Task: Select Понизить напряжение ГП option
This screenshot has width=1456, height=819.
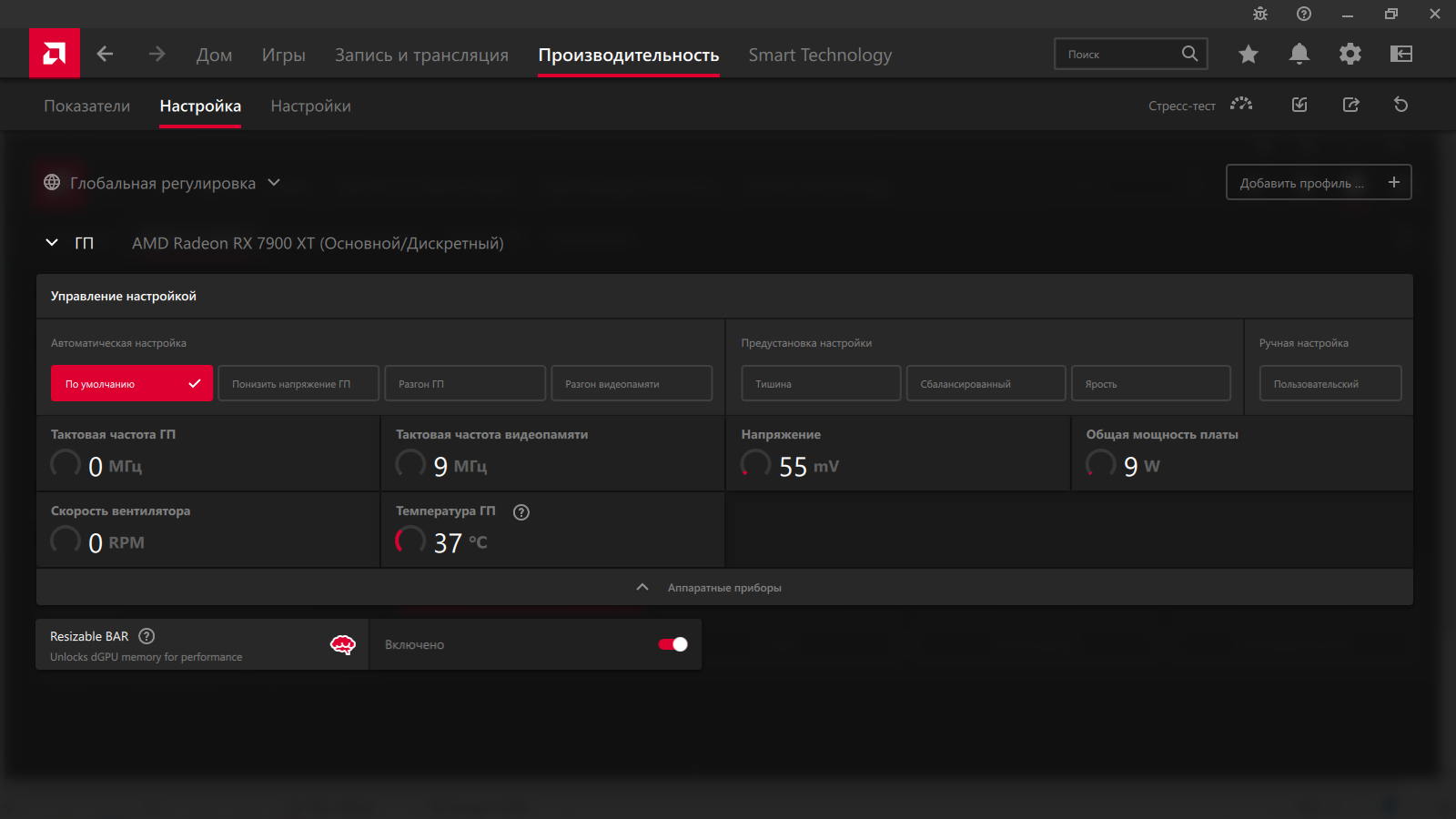Action: [298, 383]
